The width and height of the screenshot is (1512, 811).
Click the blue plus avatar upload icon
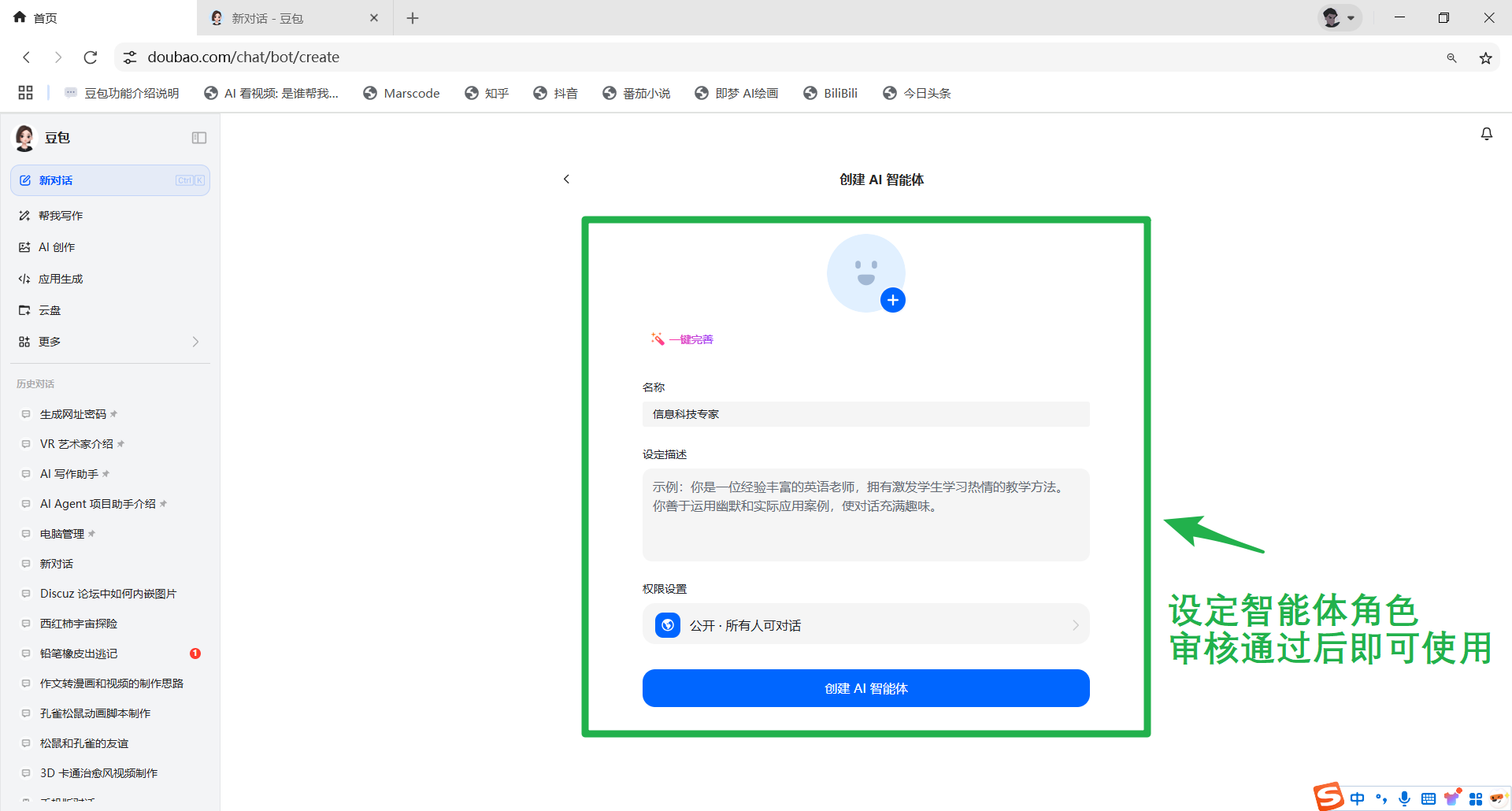click(892, 300)
